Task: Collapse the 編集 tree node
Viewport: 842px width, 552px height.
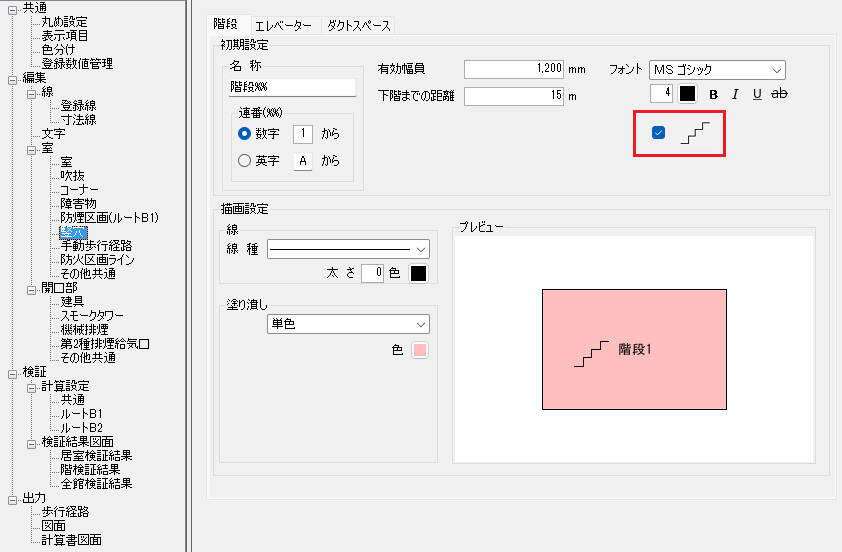Action: tap(12, 80)
